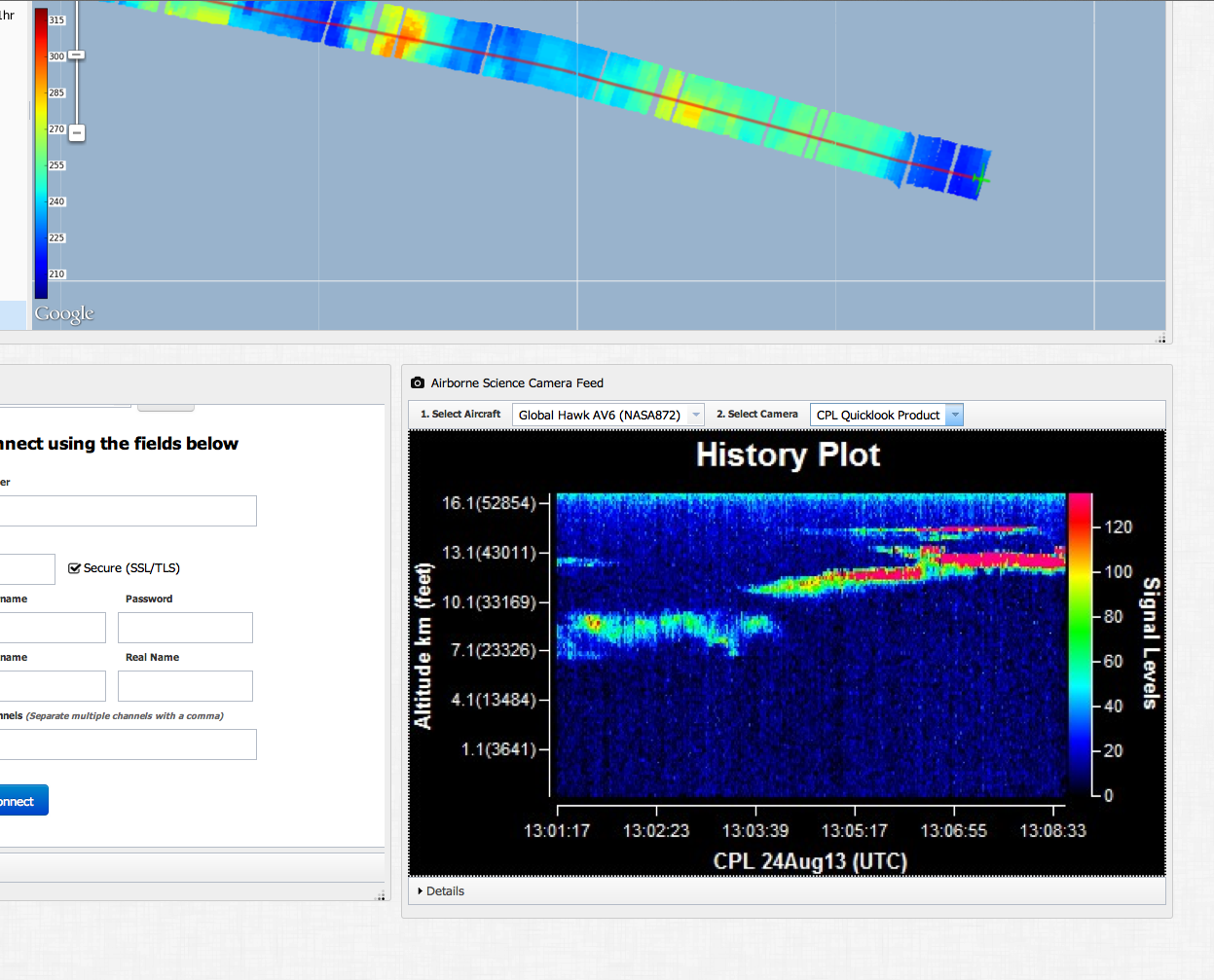Viewport: 1214px width, 980px height.
Task: Toggle the Secure (SSL/TLS) checkbox
Action: coord(74,568)
